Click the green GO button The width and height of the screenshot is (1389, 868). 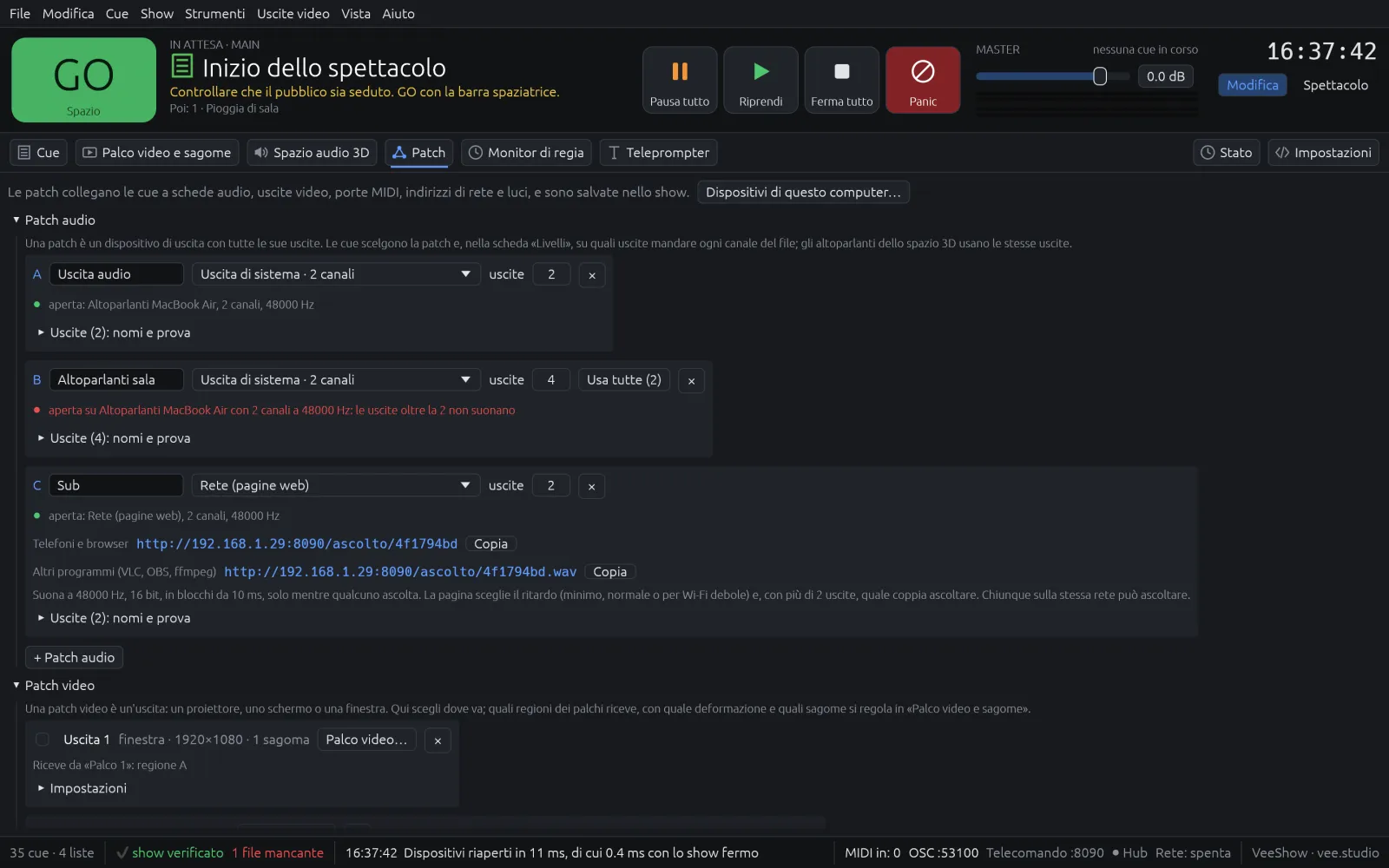(83, 80)
